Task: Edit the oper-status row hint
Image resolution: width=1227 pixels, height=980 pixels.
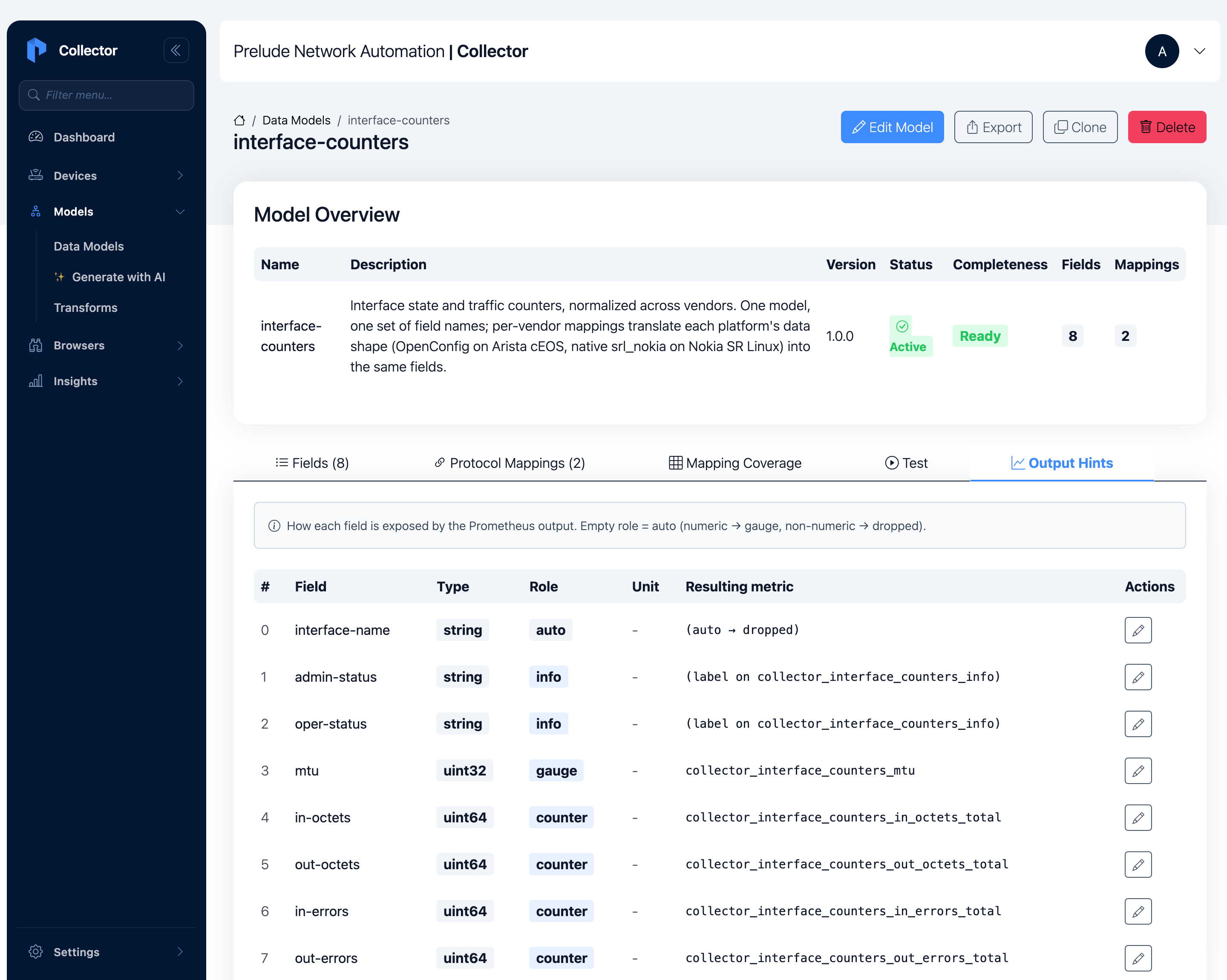Action: (x=1138, y=723)
